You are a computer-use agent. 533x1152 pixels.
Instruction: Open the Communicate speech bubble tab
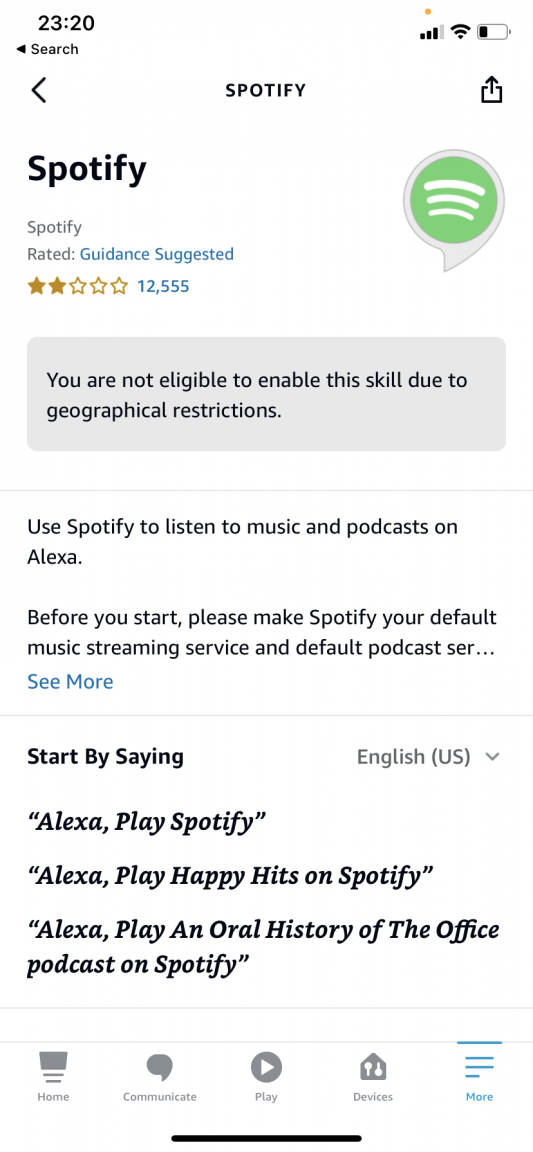[x=160, y=1076]
